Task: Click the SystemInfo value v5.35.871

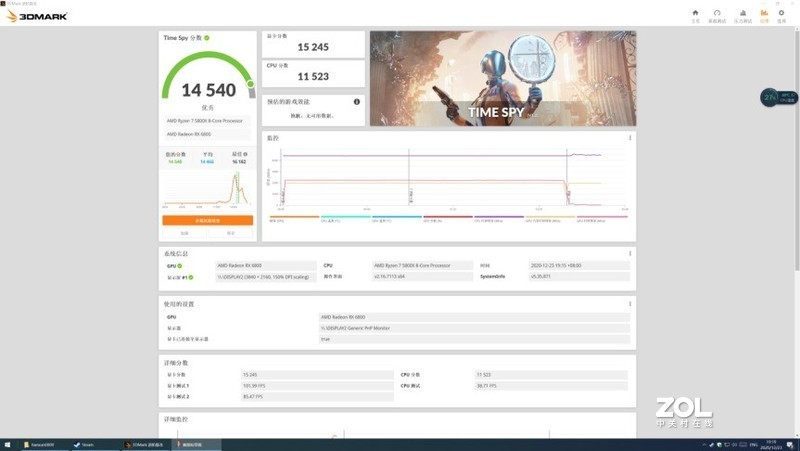Action: pyautogui.click(x=579, y=277)
